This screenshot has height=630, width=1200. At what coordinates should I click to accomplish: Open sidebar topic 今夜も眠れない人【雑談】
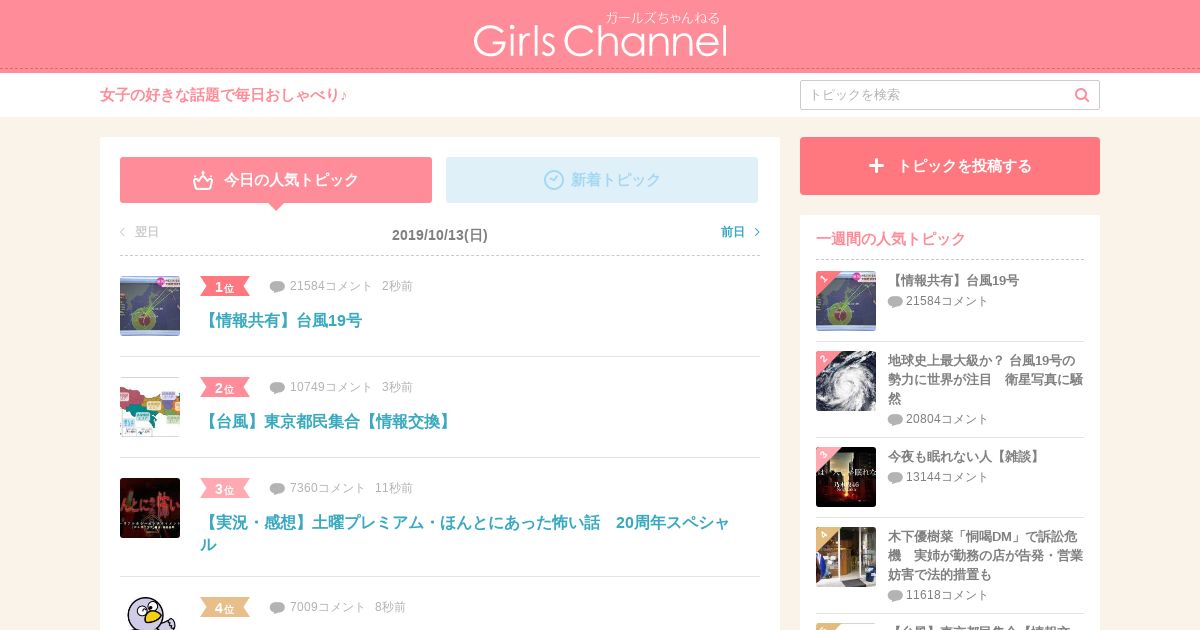pyautogui.click(x=966, y=457)
